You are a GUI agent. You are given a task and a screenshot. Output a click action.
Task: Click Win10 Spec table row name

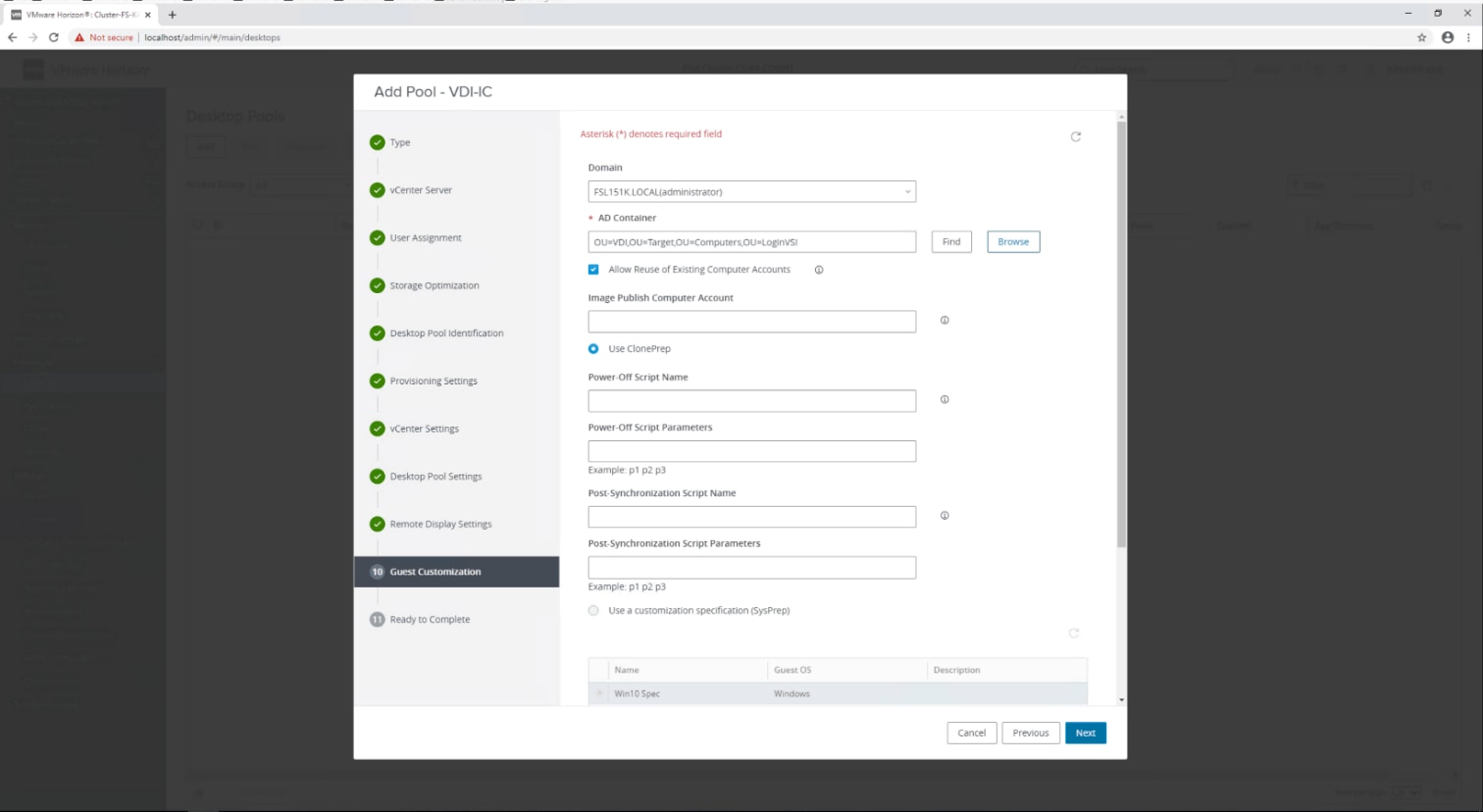pos(637,693)
